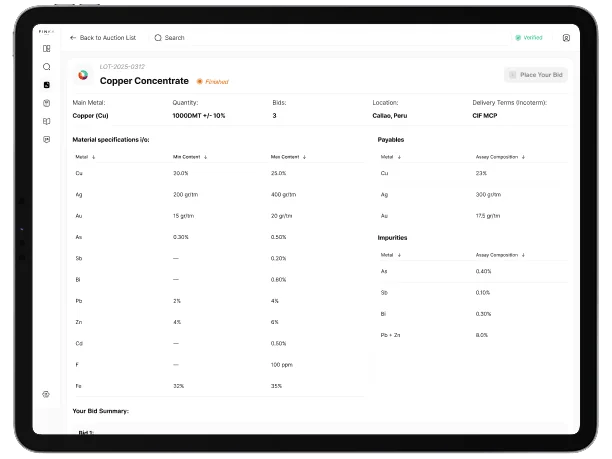This screenshot has height=459, width=612.
Task: Click the Pb + Zn impurity row label
Action: tap(390, 335)
